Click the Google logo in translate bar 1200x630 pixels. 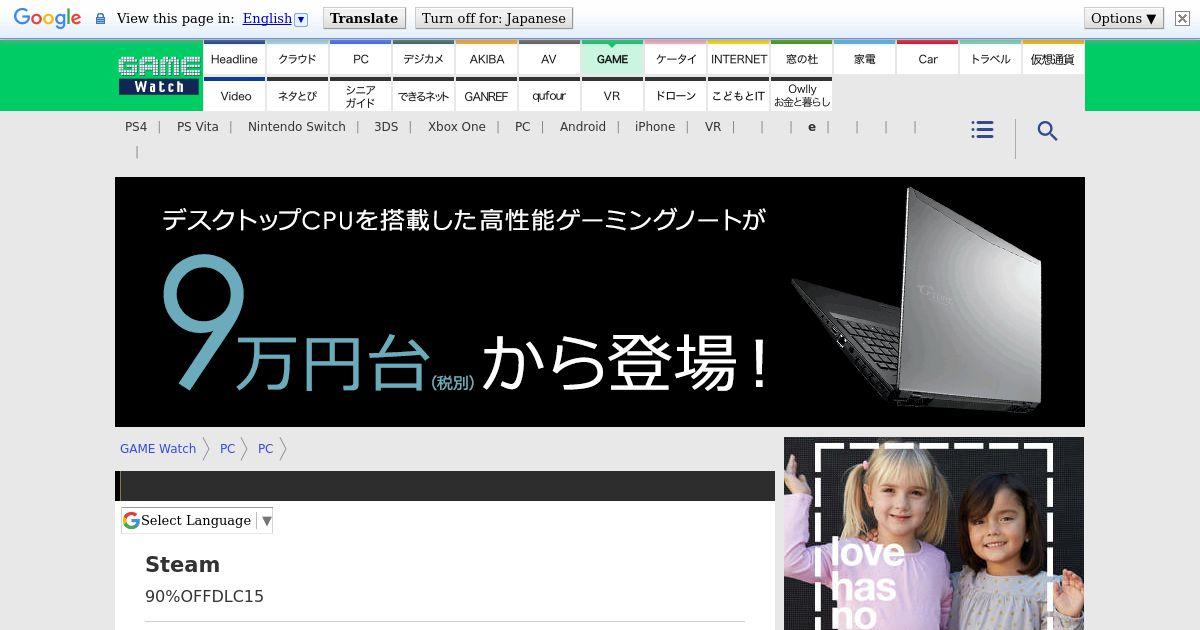tap(47, 18)
